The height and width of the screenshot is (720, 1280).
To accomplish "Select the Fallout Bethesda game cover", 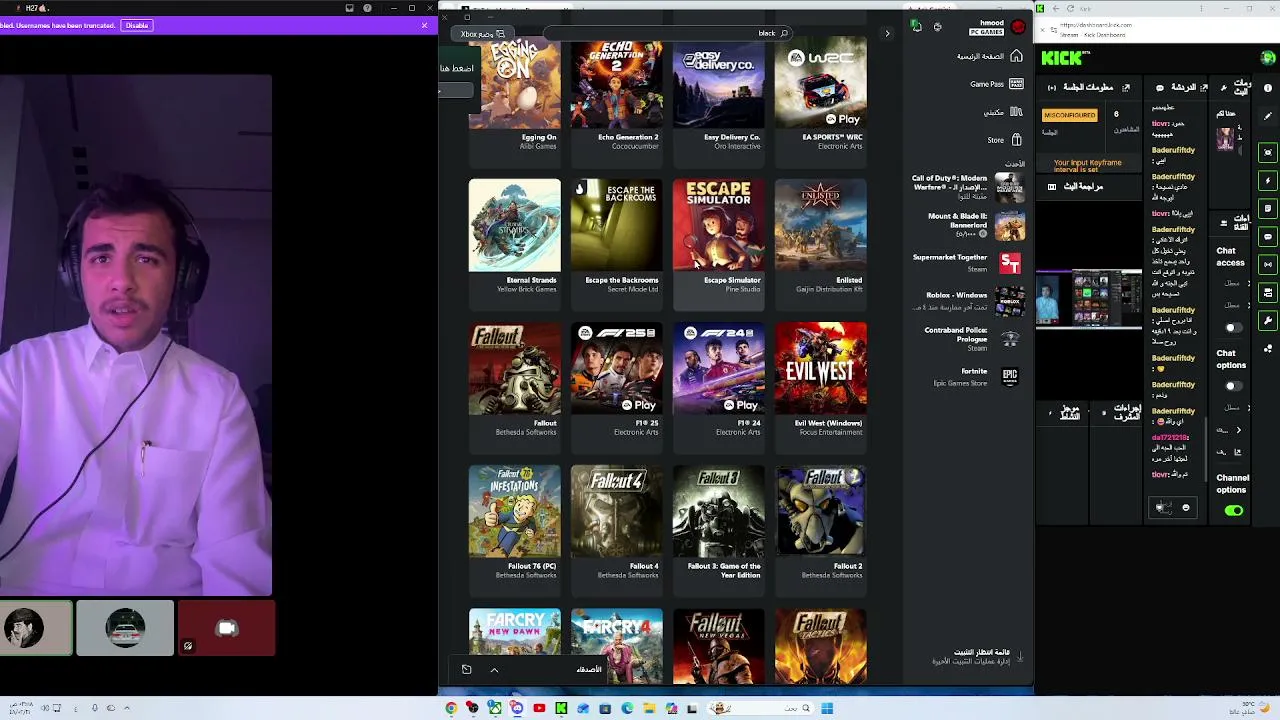I will pos(515,368).
